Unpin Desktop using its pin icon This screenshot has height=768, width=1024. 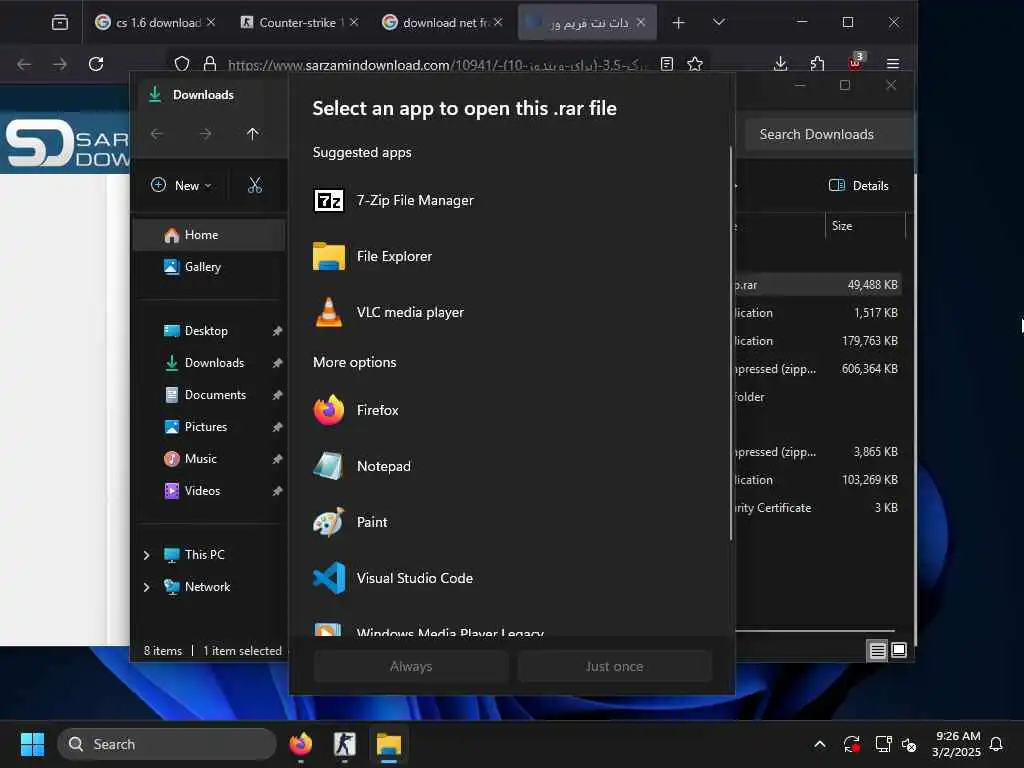278,331
